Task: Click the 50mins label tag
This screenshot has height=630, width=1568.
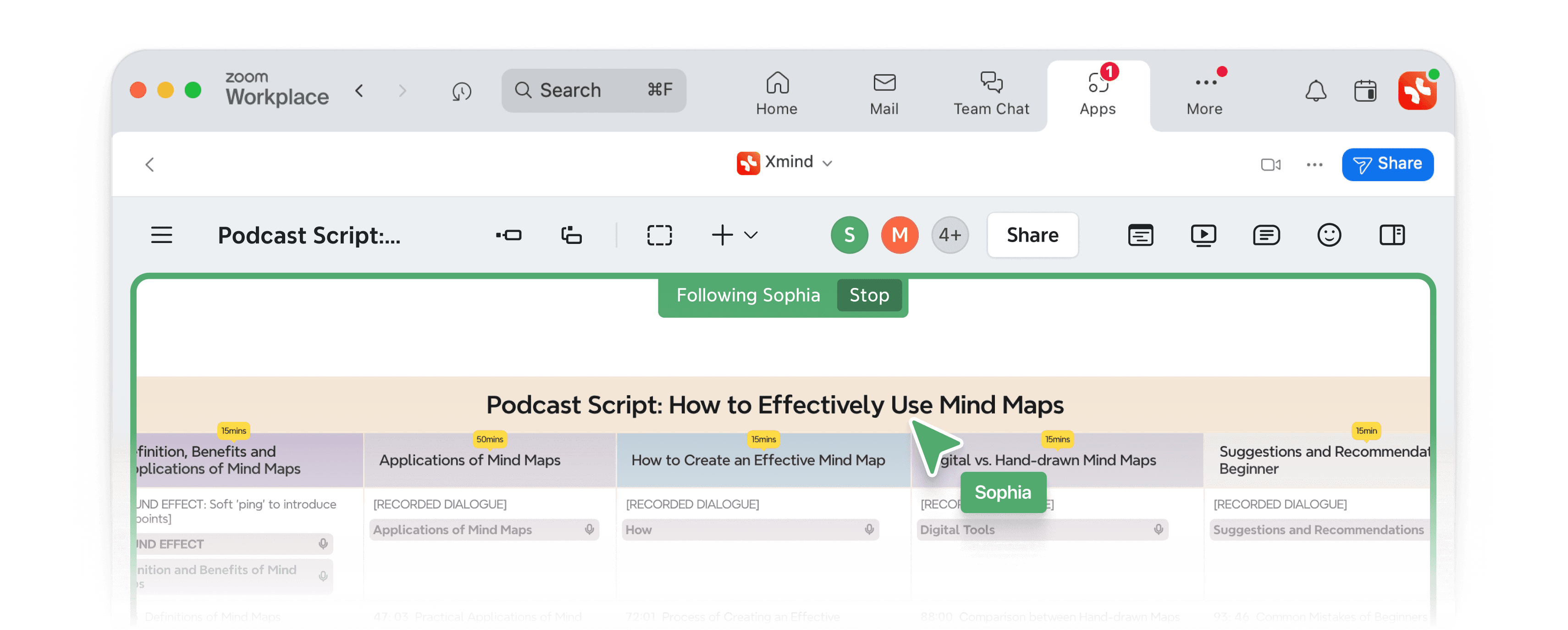Action: tap(489, 439)
